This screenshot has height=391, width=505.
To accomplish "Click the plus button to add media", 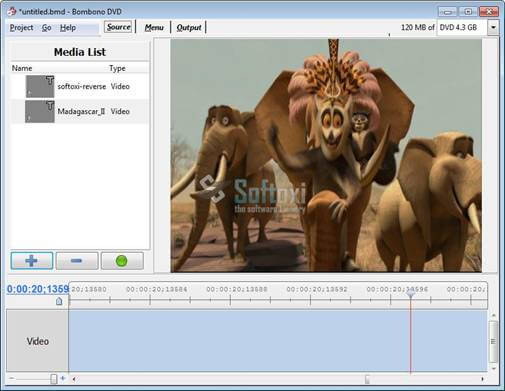I will [32, 260].
